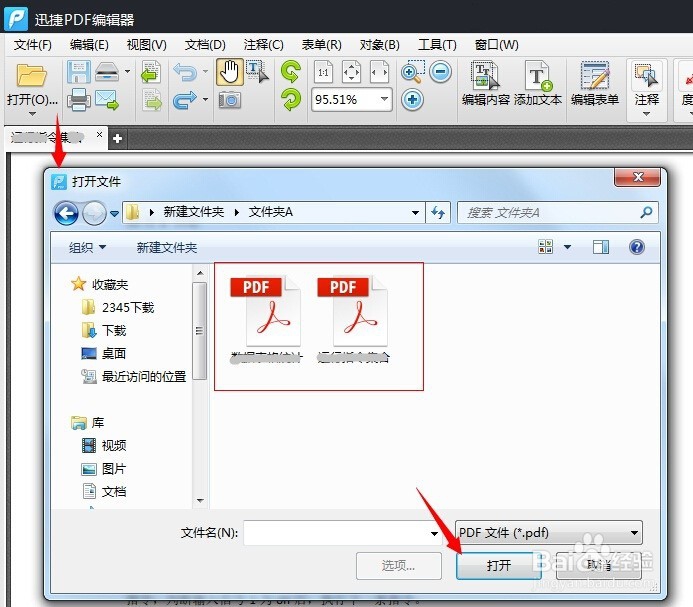
Task: Expand the zoom percentage dropdown
Action: [x=384, y=99]
